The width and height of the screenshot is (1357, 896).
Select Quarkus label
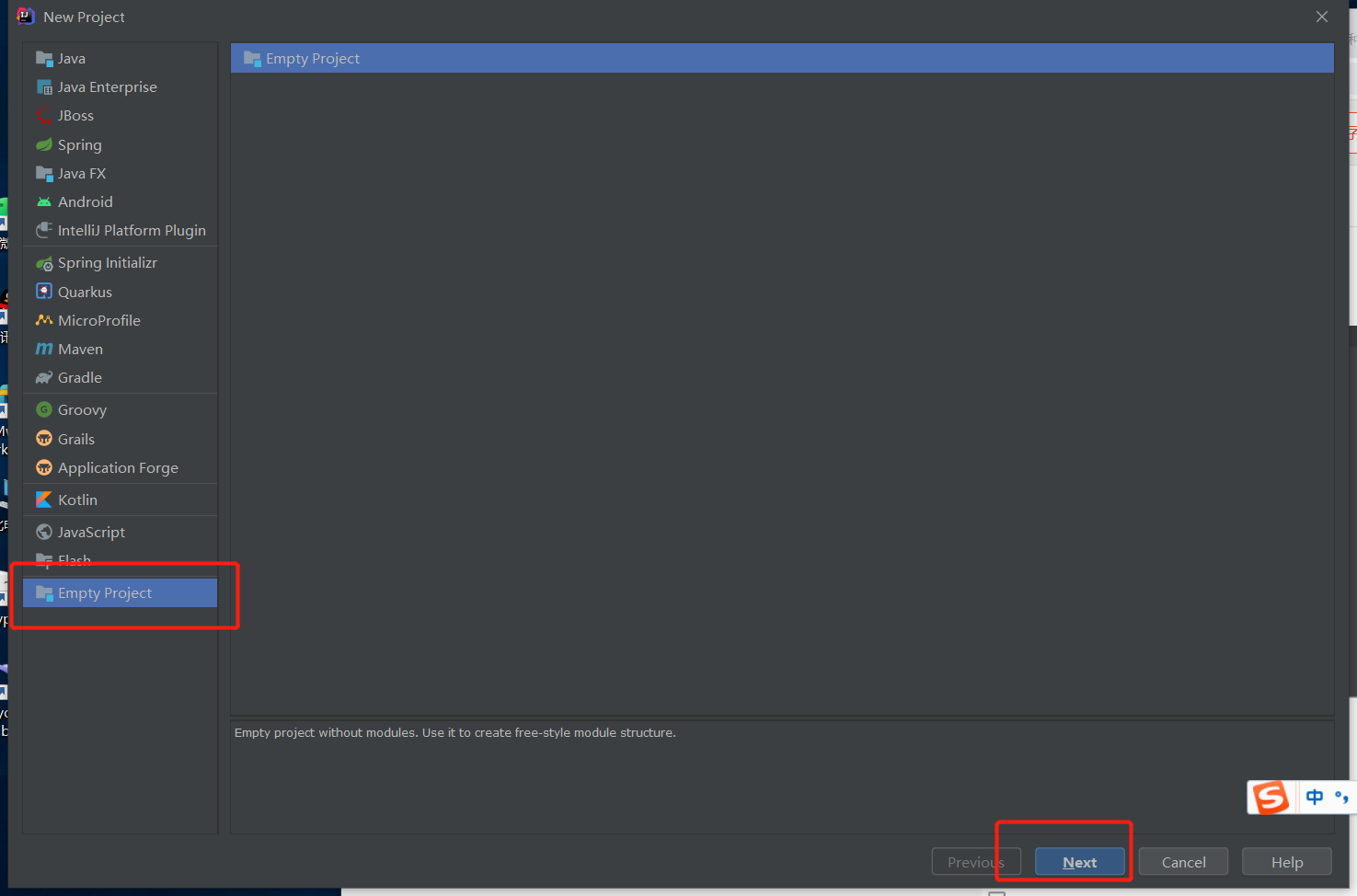click(85, 292)
